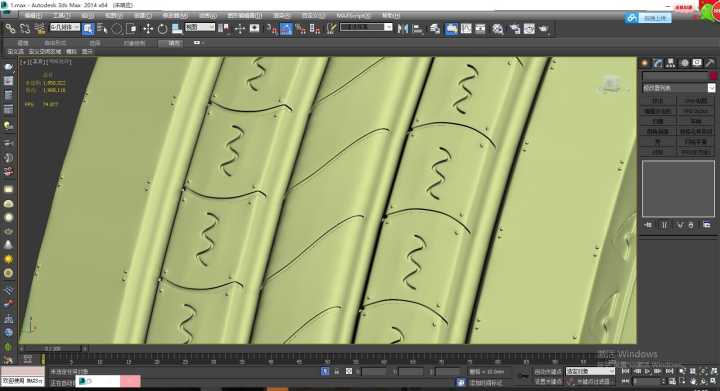Toggle Spinner Snap
Screen dimensions: 720x391
click(315, 29)
